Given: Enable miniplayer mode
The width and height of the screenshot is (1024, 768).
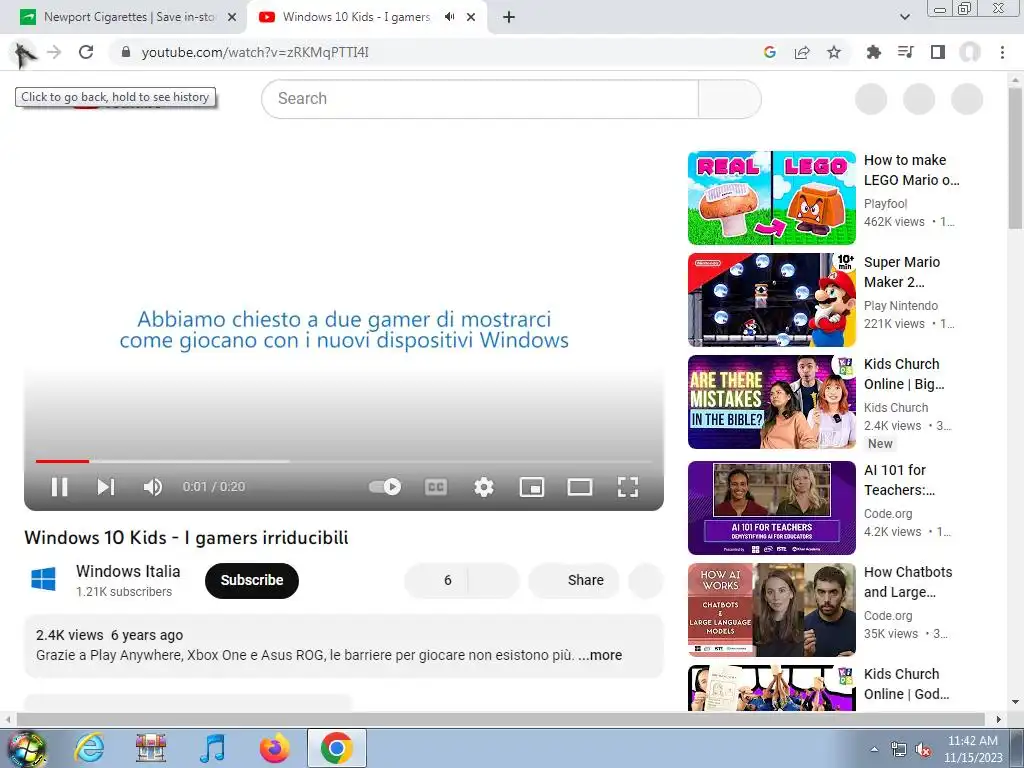Looking at the screenshot, I should click(x=532, y=487).
